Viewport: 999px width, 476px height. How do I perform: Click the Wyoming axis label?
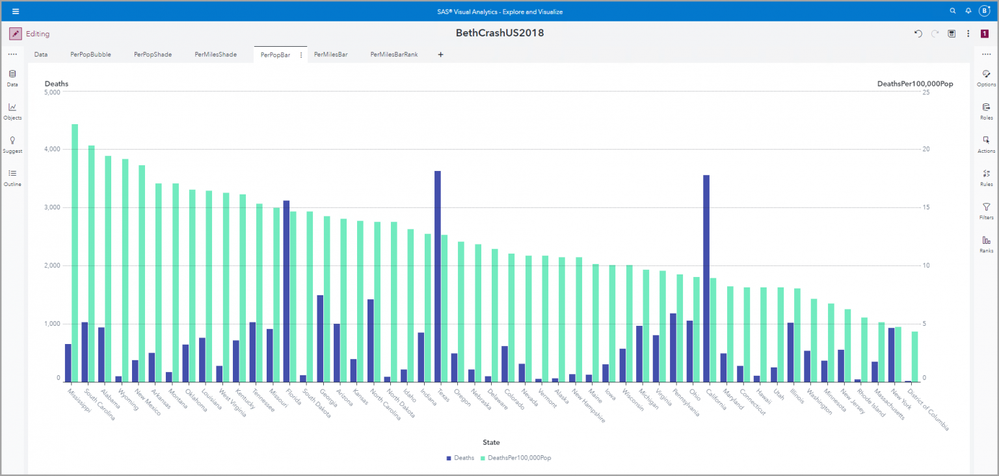pos(127,398)
